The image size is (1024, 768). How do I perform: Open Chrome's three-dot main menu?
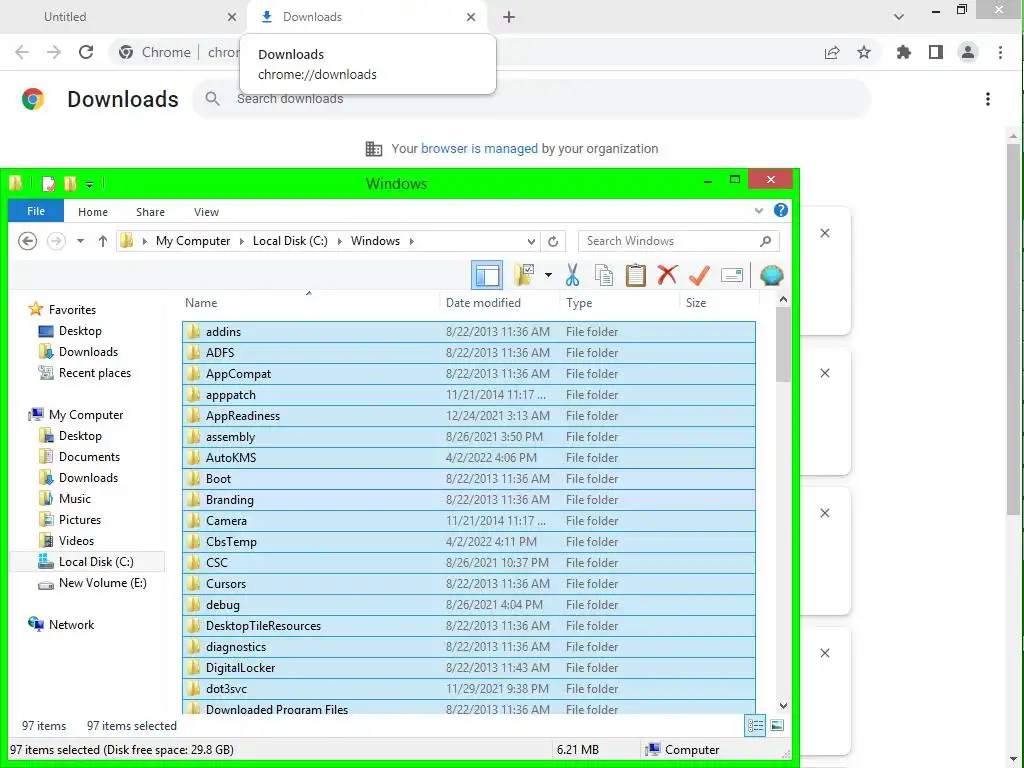click(x=1000, y=52)
